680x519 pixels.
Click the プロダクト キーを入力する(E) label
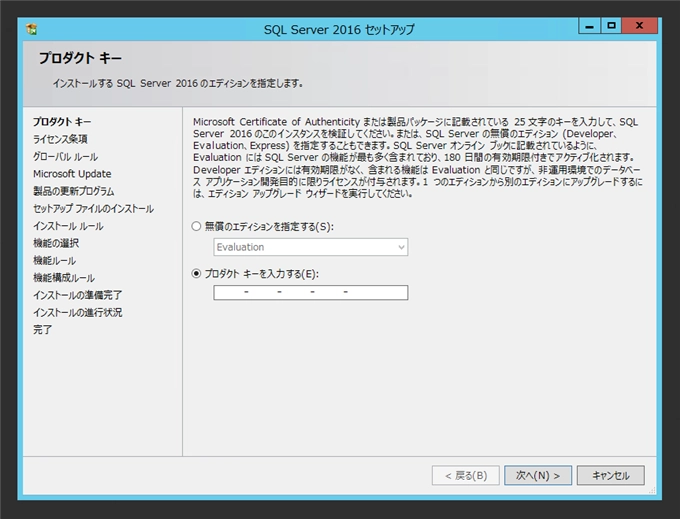262,274
